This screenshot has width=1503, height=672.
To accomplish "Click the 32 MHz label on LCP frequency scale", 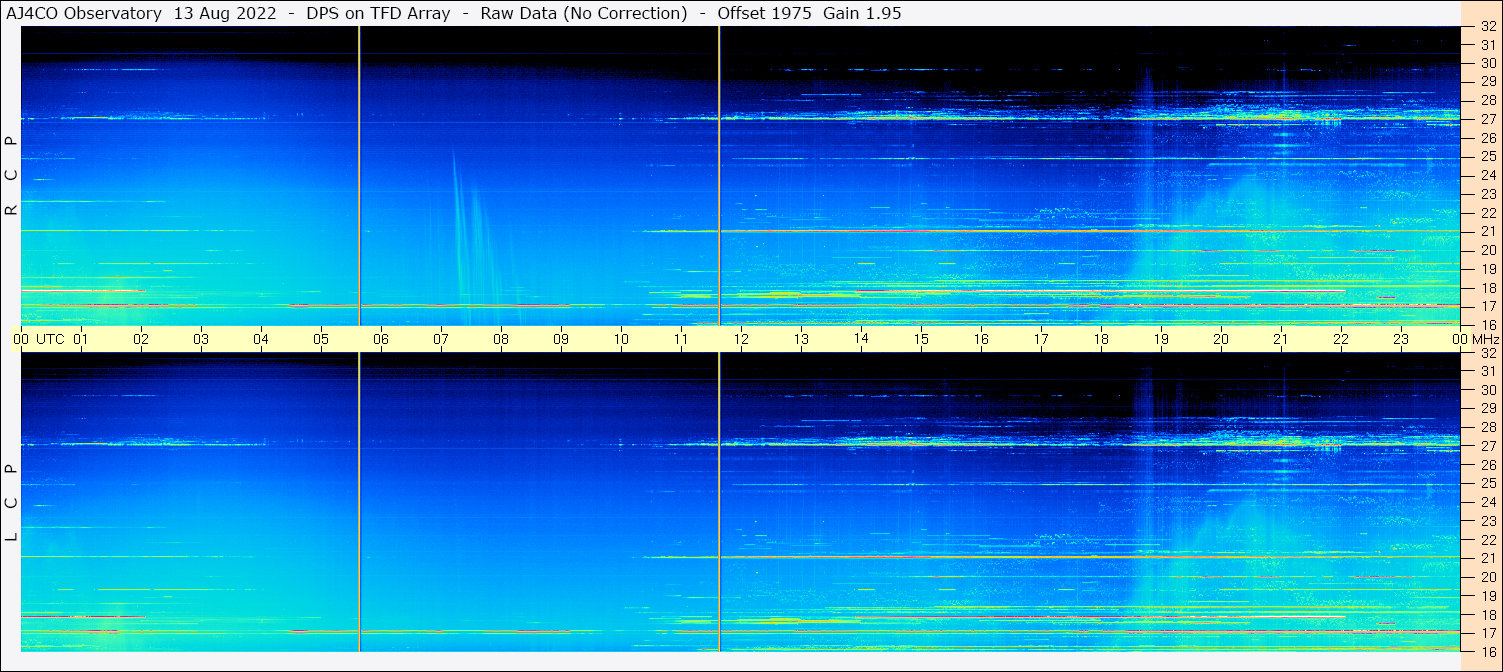I will 1487,353.
